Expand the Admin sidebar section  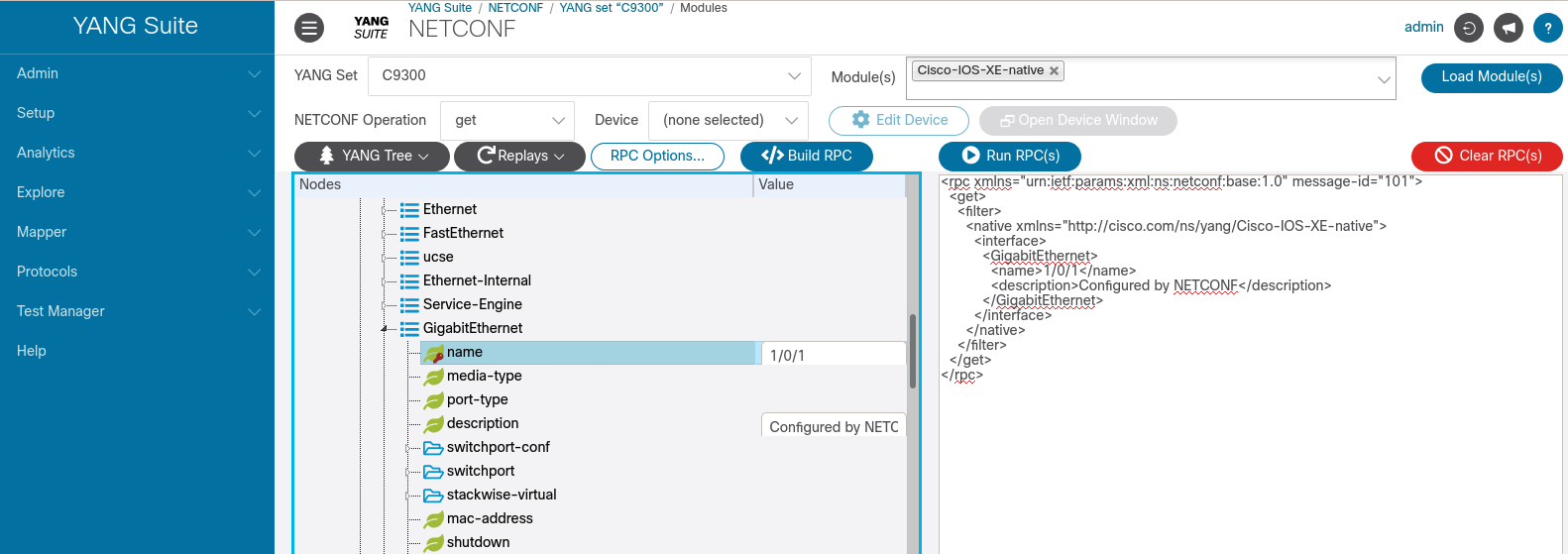click(137, 73)
